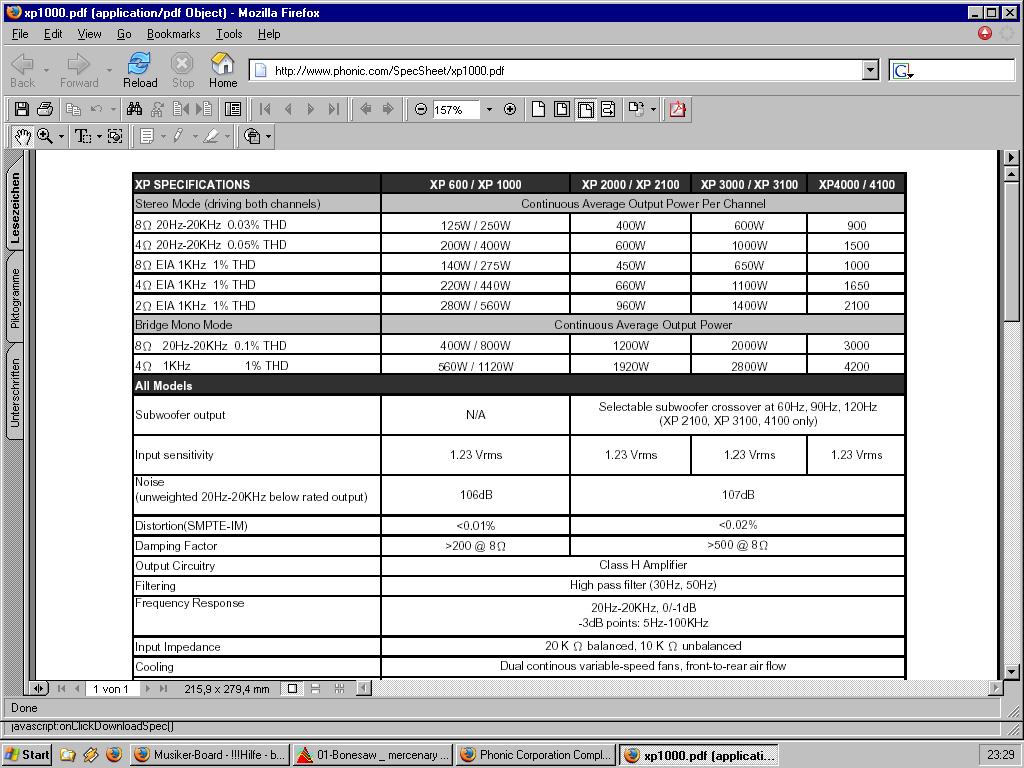Click the page number field 1 von 1
The height and width of the screenshot is (768, 1024).
click(x=111, y=688)
